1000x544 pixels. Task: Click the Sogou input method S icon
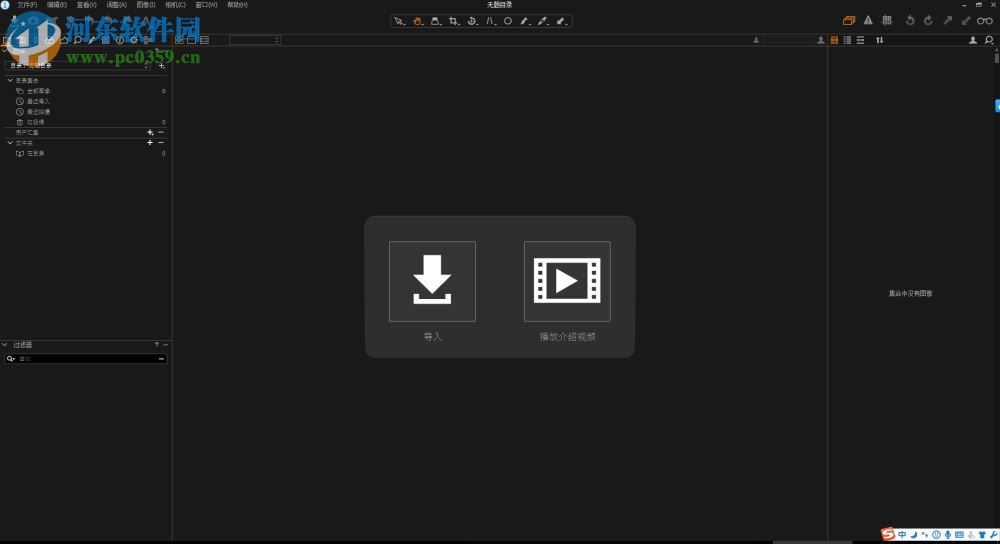coord(888,534)
